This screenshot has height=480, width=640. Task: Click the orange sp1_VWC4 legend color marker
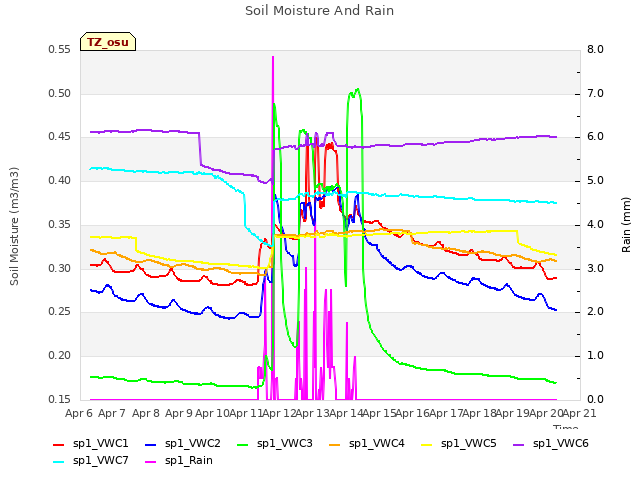(334, 445)
